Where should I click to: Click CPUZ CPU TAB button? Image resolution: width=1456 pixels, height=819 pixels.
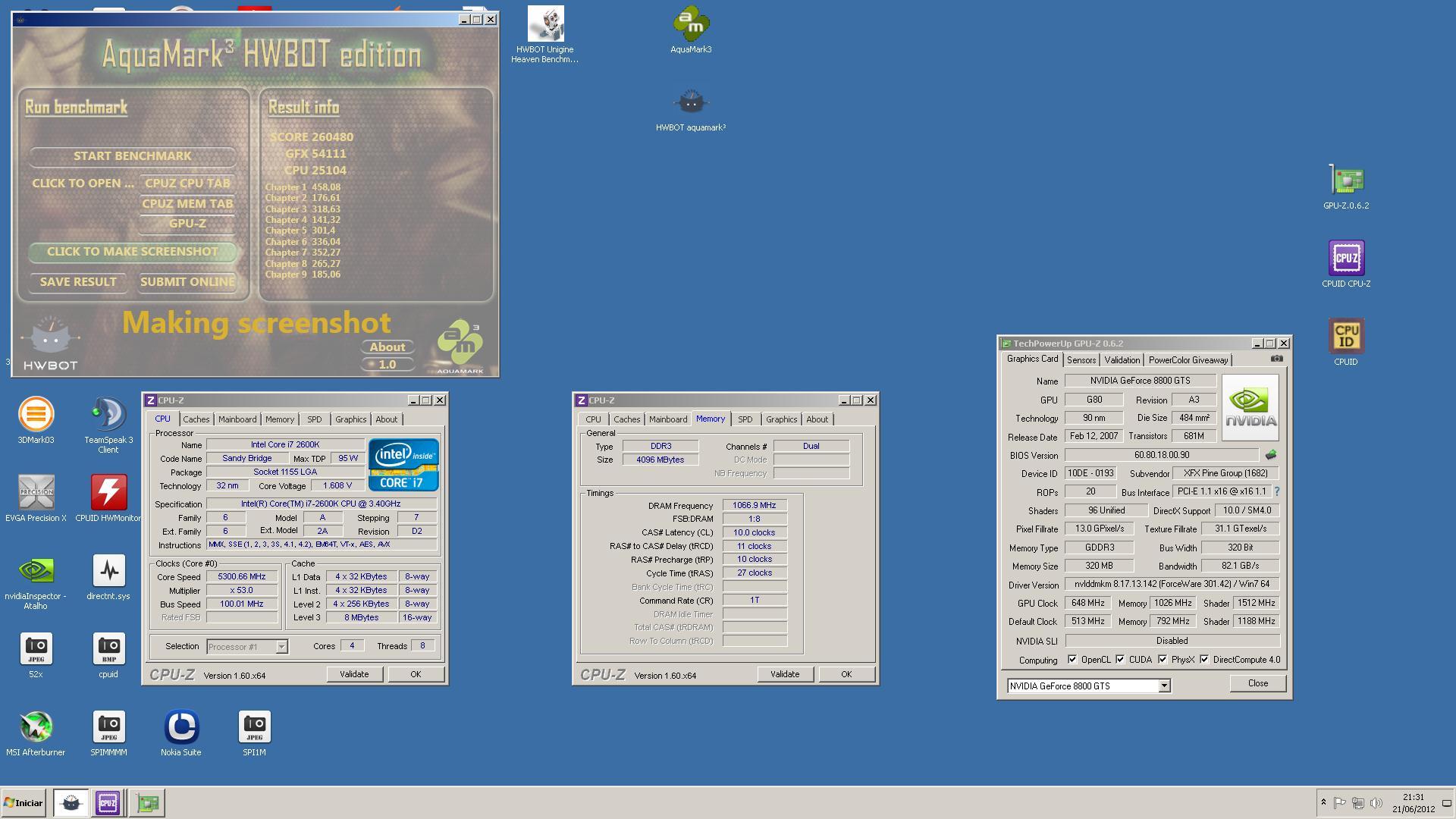point(187,184)
